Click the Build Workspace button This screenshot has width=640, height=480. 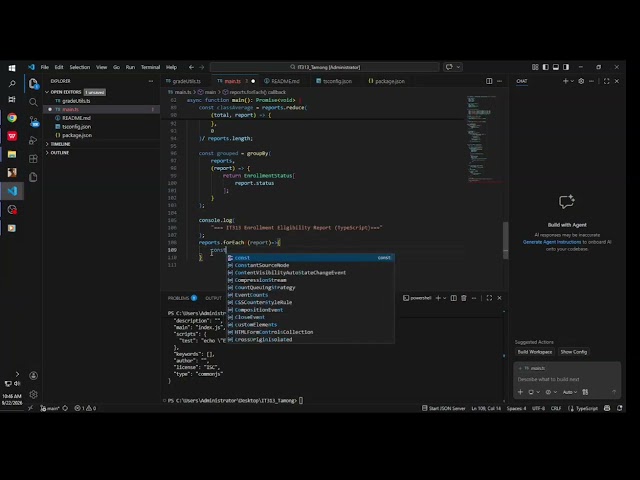(x=535, y=352)
